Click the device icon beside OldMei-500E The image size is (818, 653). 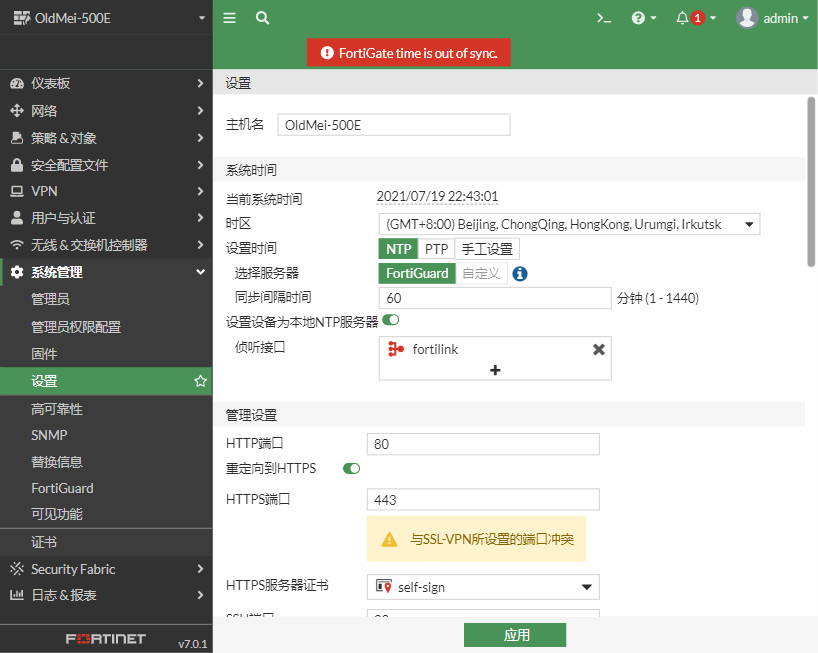coord(21,18)
